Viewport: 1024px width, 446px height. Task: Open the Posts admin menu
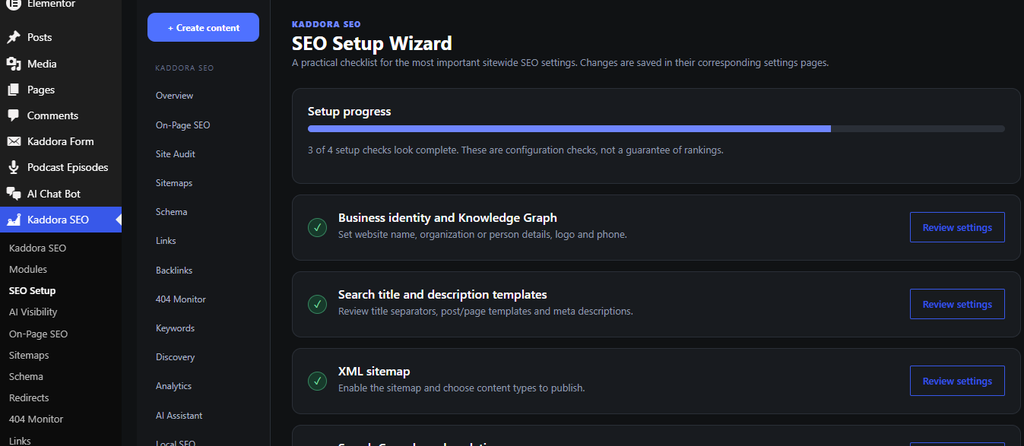point(61,37)
